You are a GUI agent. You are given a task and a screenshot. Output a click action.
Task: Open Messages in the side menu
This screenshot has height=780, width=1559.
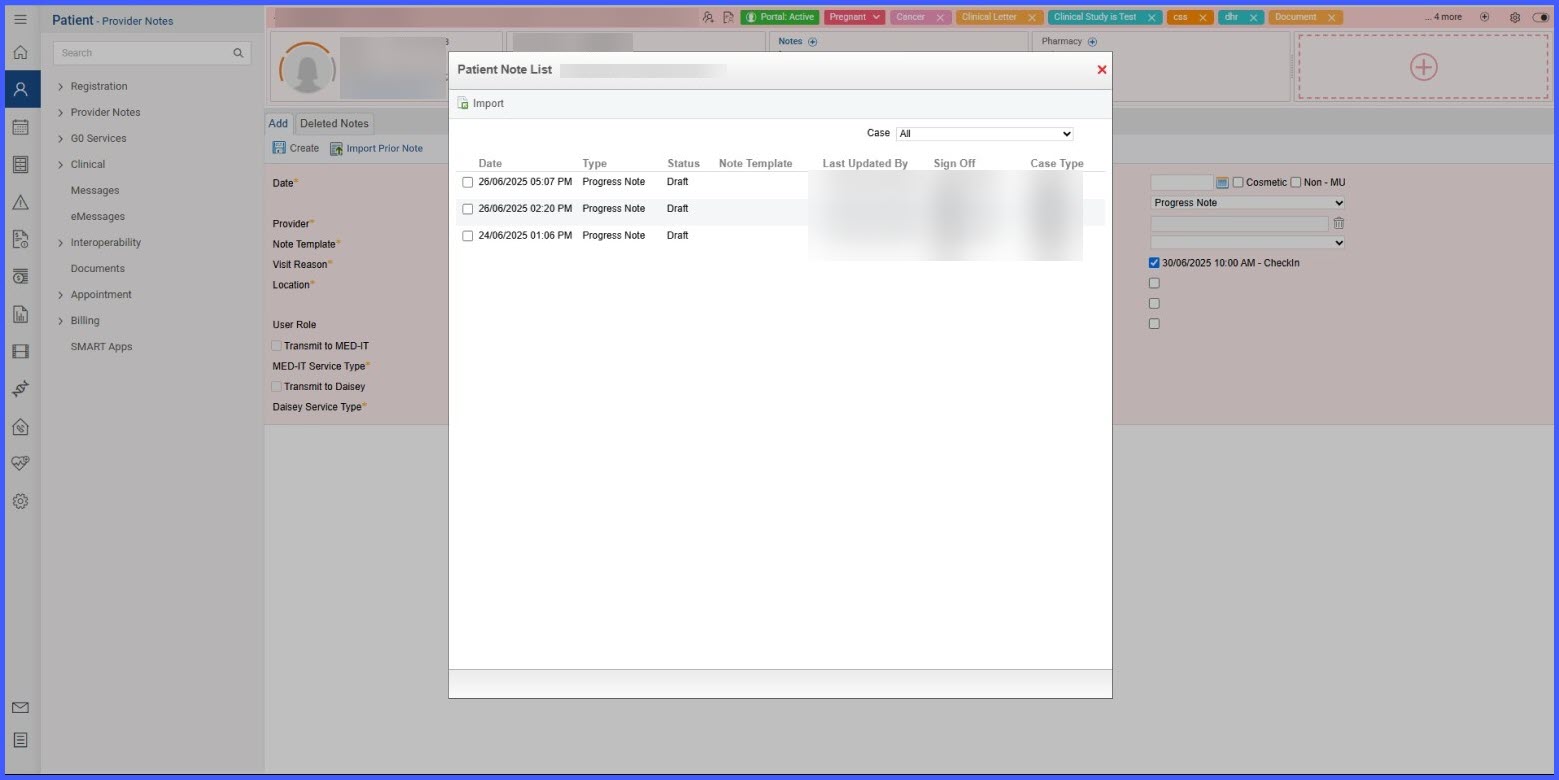(x=95, y=191)
